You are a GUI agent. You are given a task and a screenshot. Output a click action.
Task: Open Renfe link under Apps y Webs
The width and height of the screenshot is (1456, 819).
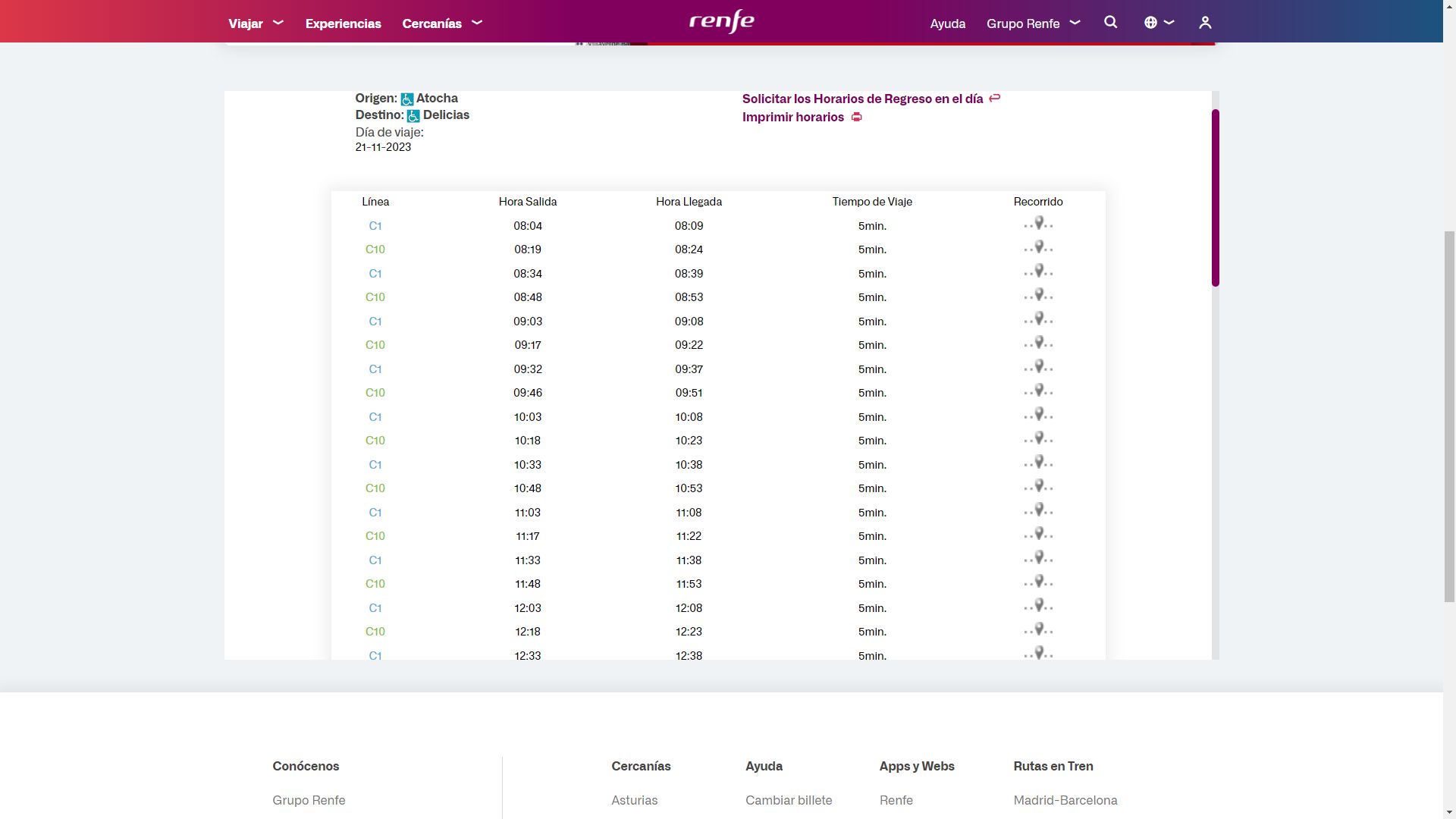(896, 800)
